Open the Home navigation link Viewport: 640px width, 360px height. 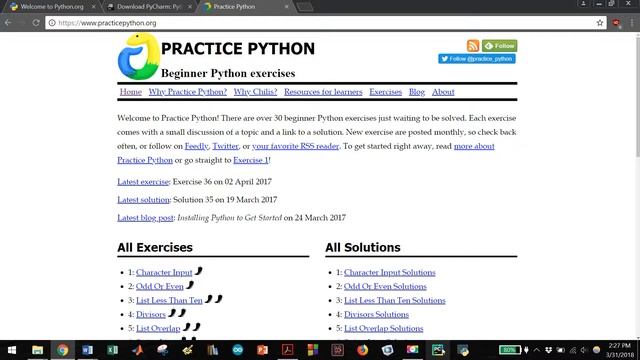tap(131, 92)
